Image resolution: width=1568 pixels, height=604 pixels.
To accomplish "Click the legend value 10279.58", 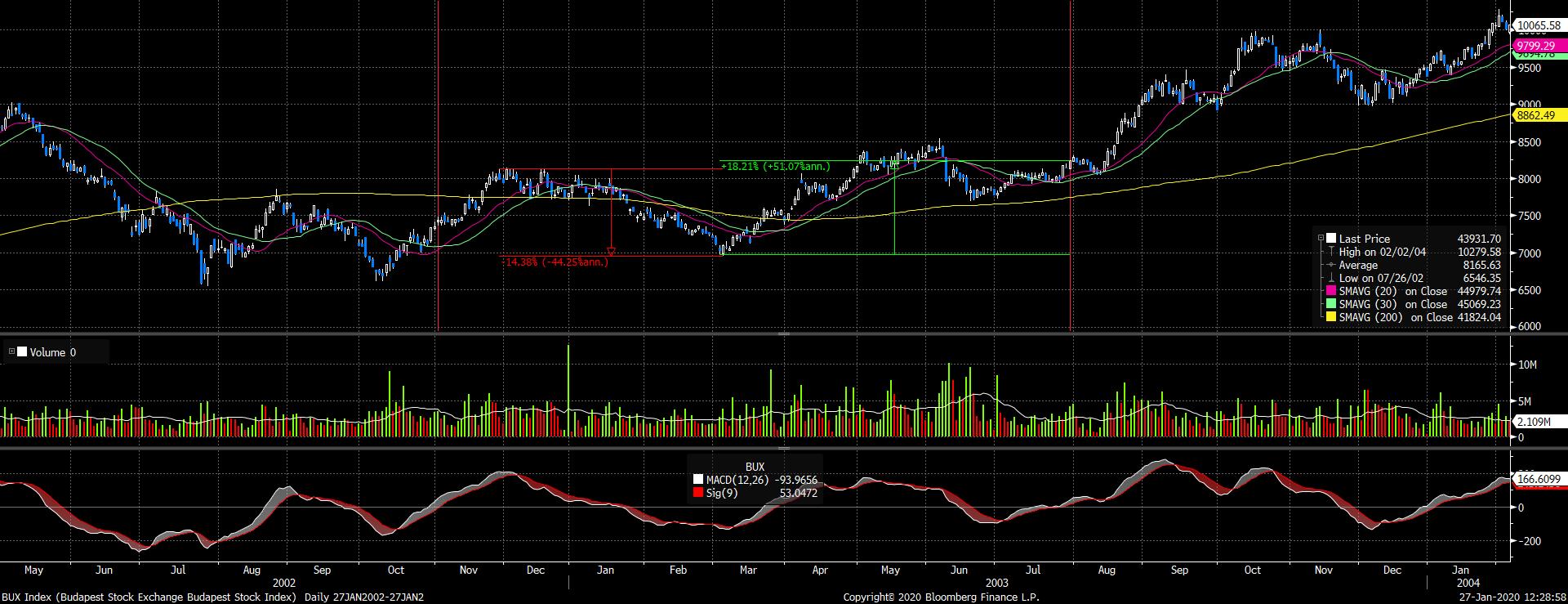I will (1479, 252).
